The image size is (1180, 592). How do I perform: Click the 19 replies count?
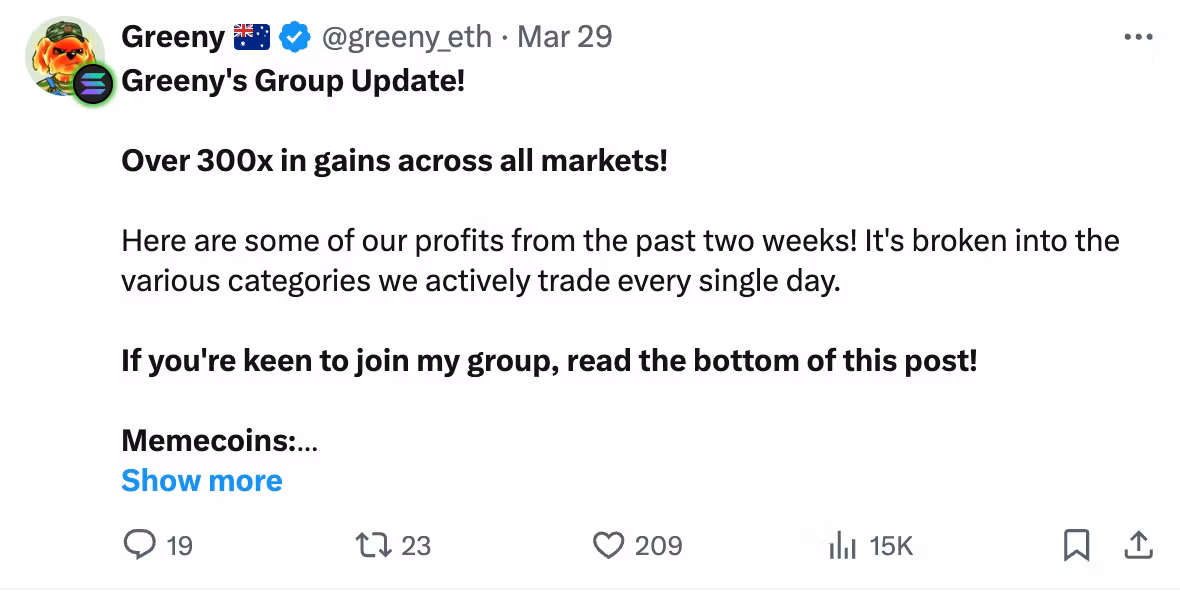pyautogui.click(x=179, y=546)
